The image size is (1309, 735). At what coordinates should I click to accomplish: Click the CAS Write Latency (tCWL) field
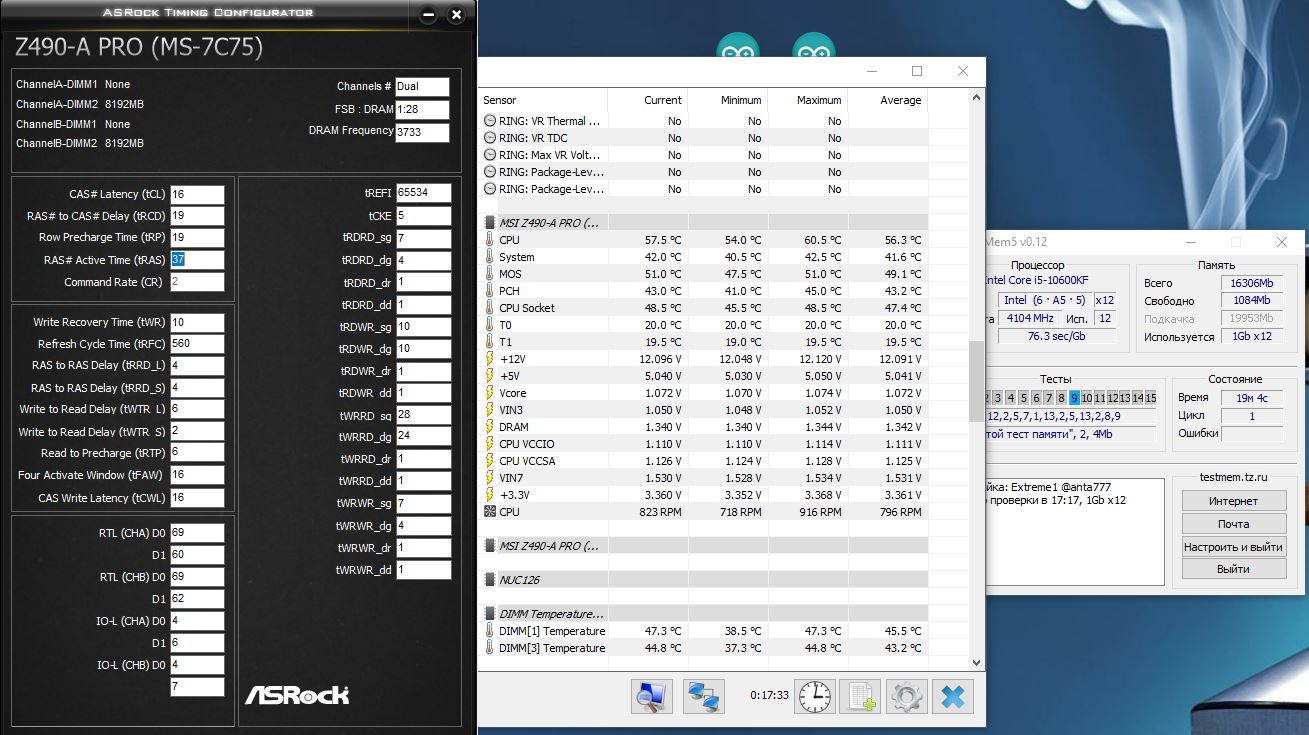click(197, 498)
